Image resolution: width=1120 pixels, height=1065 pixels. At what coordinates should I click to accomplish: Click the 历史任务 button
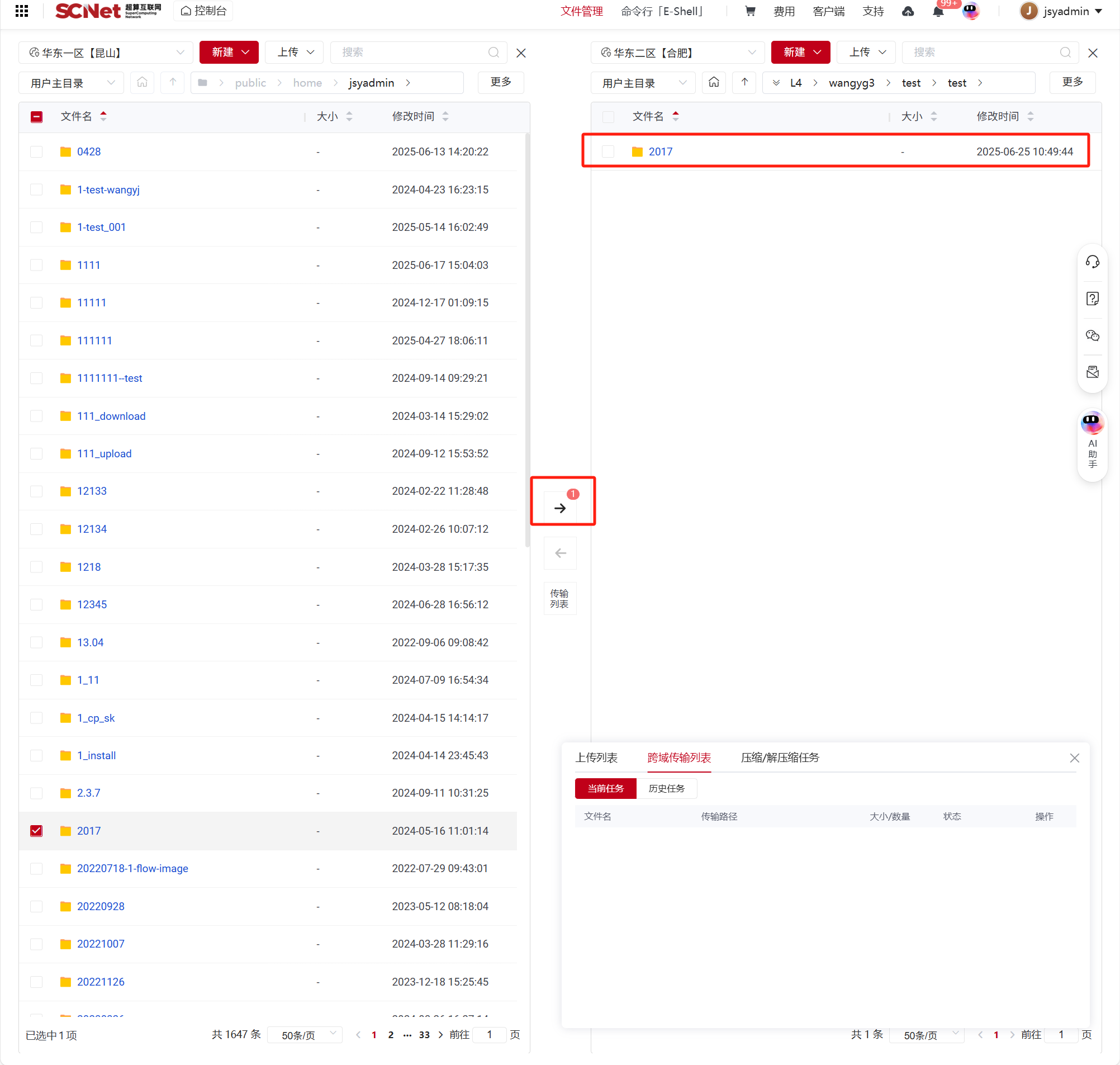pyautogui.click(x=666, y=788)
